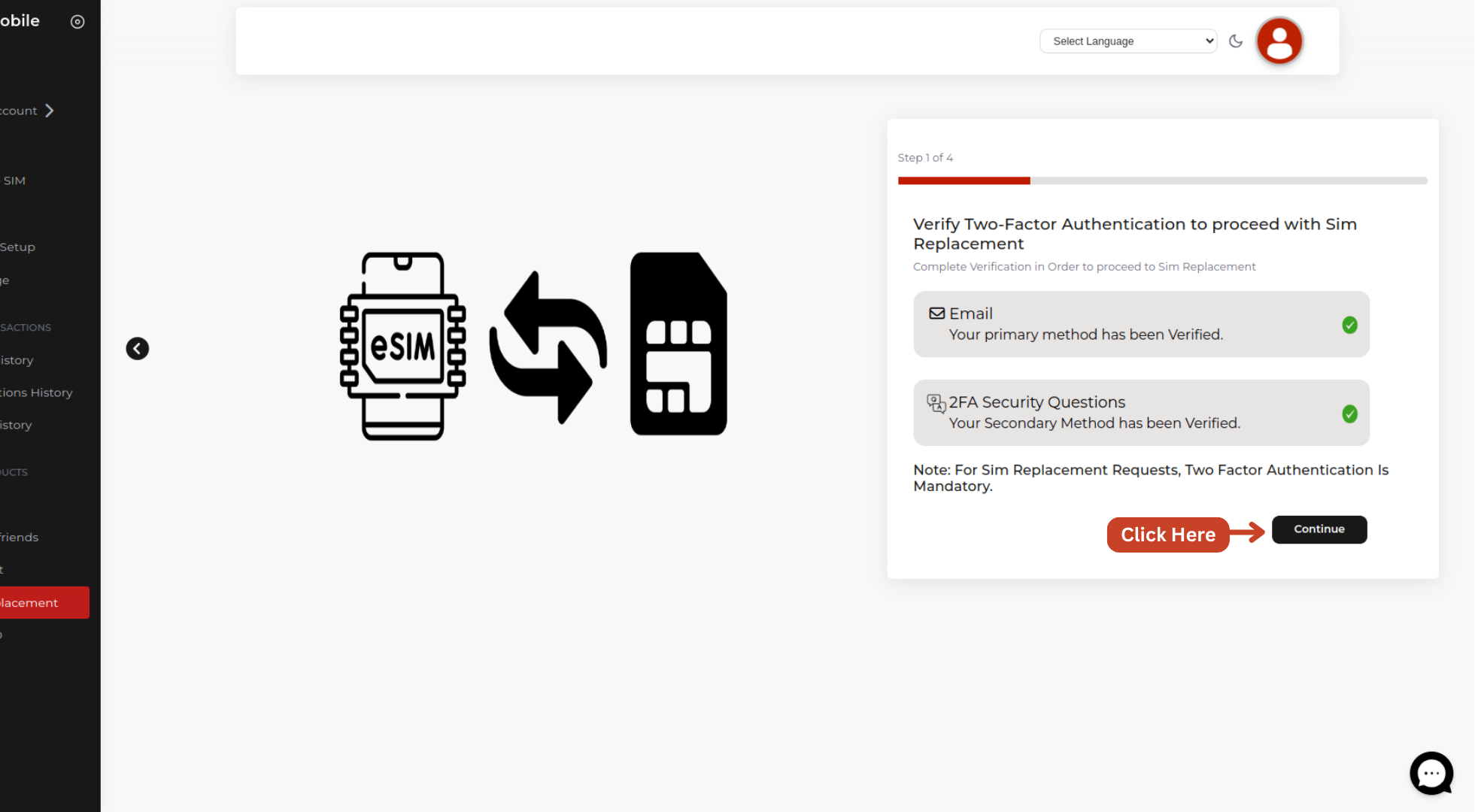Click the Step 1 of 4 progress bar
The image size is (1475, 812).
click(1161, 180)
